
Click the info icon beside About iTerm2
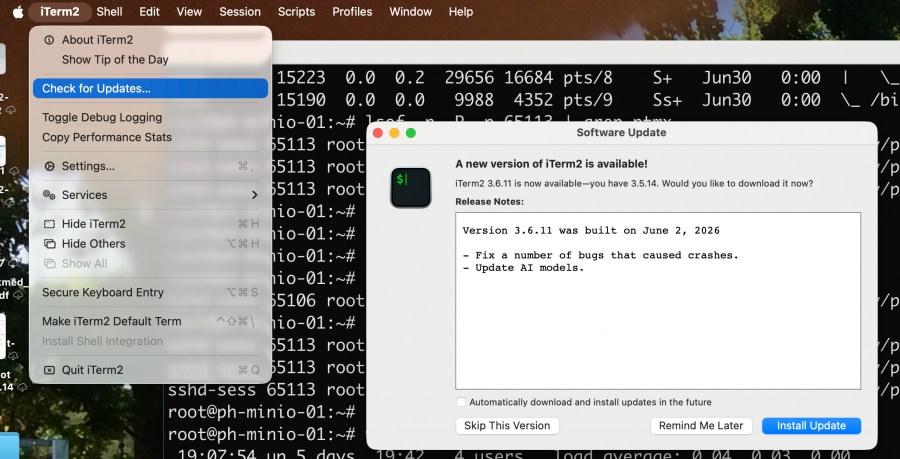click(x=49, y=40)
